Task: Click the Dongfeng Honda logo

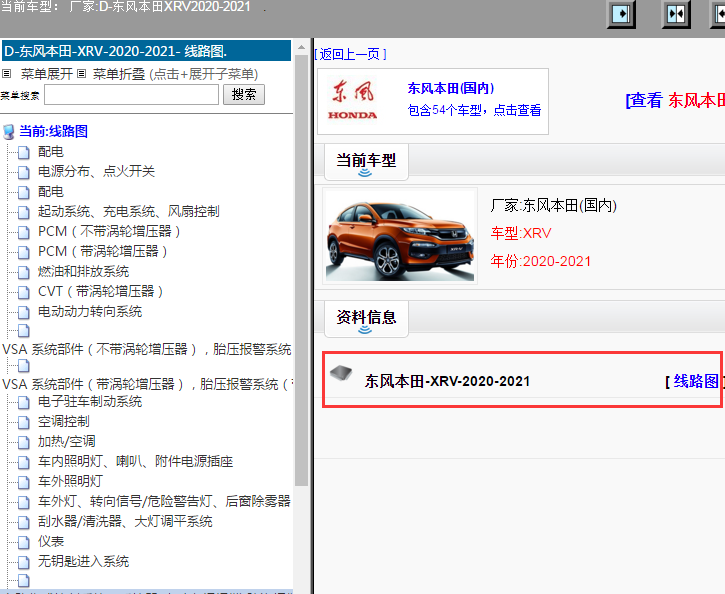Action: click(x=352, y=100)
